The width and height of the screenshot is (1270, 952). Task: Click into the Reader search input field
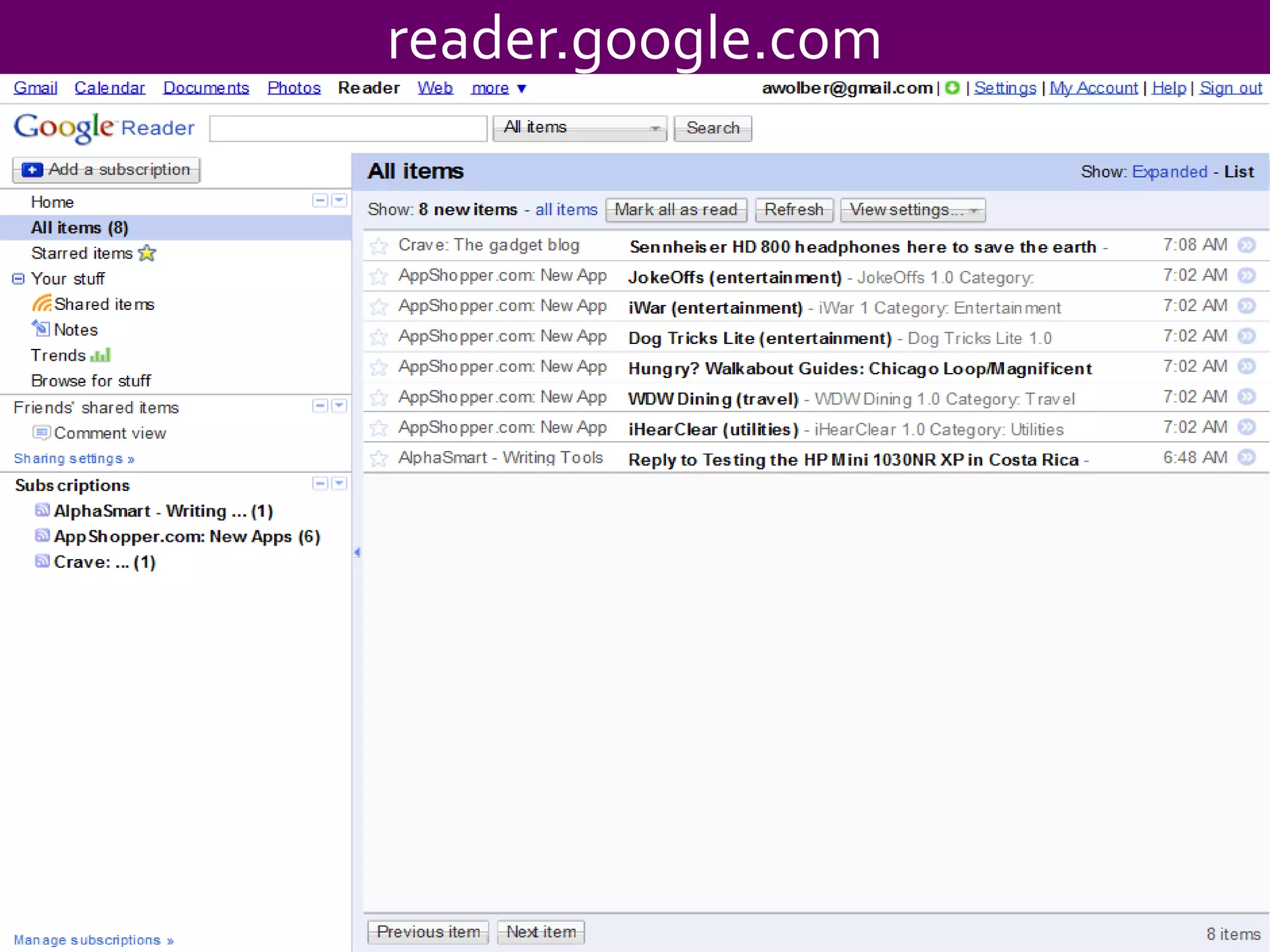click(348, 128)
